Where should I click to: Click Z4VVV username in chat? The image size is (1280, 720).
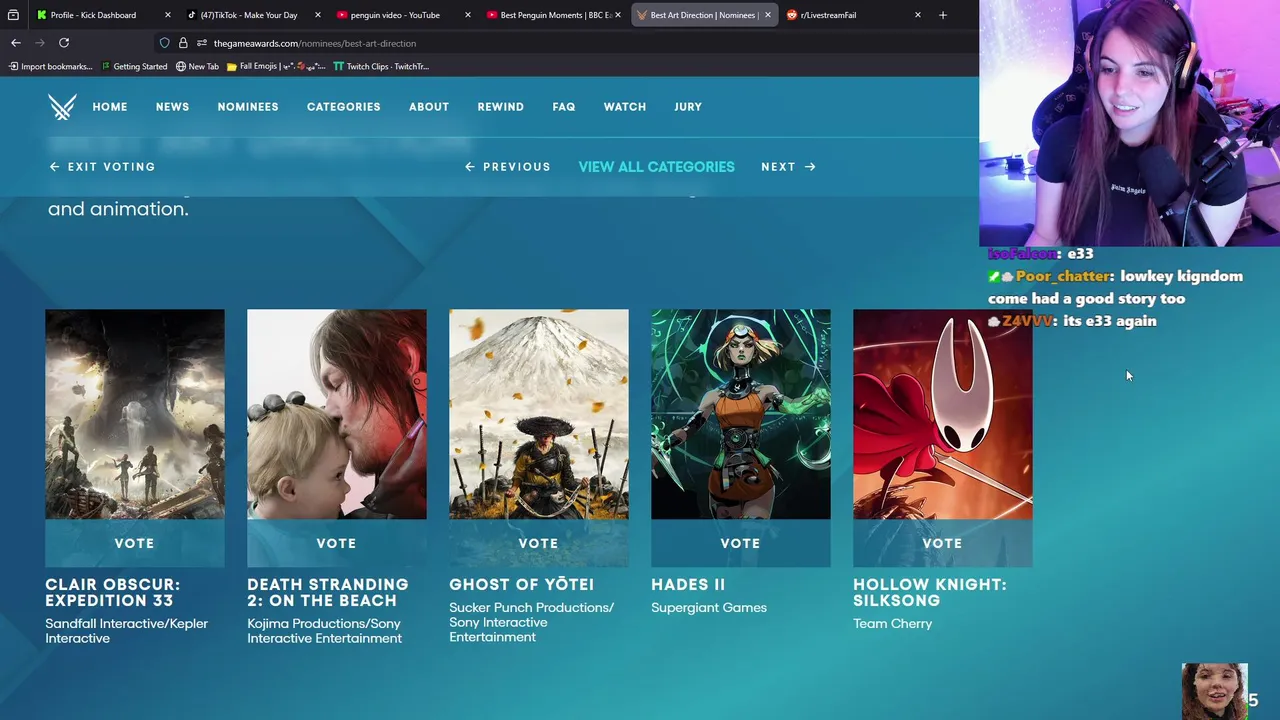point(1028,321)
